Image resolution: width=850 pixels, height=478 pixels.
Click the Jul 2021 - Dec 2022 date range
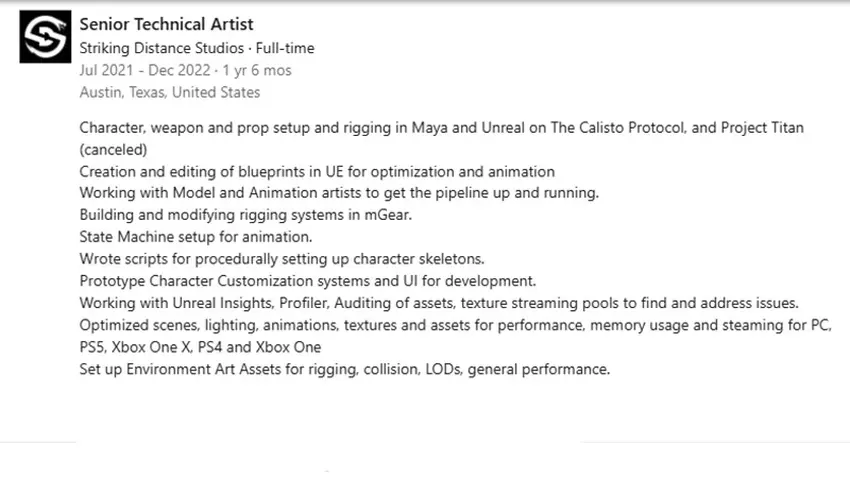[x=144, y=70]
